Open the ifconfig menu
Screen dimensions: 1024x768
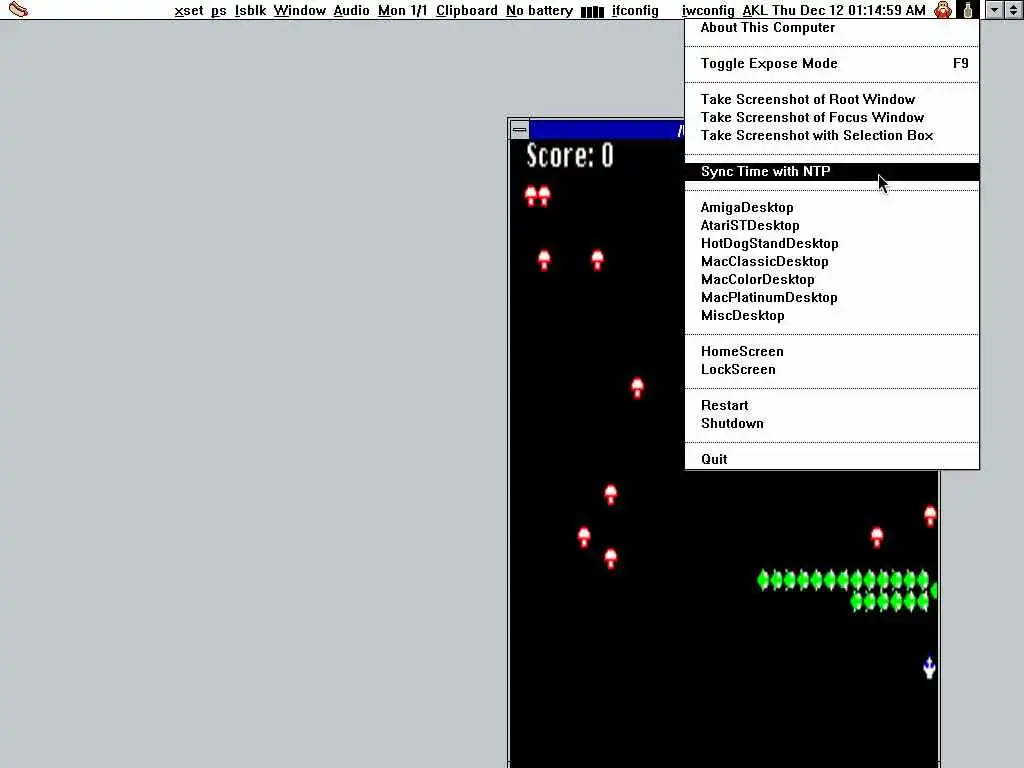point(635,10)
